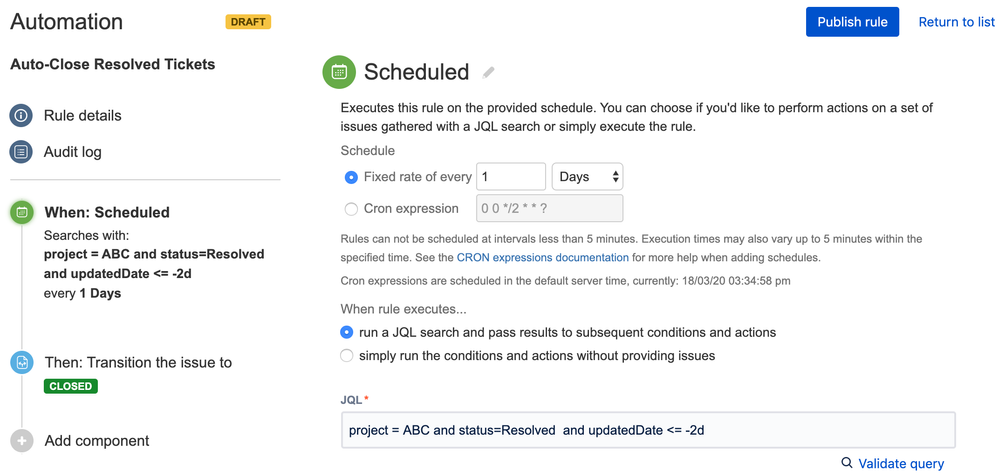Open the When: Scheduled step
999x476 pixels.
[x=107, y=212]
